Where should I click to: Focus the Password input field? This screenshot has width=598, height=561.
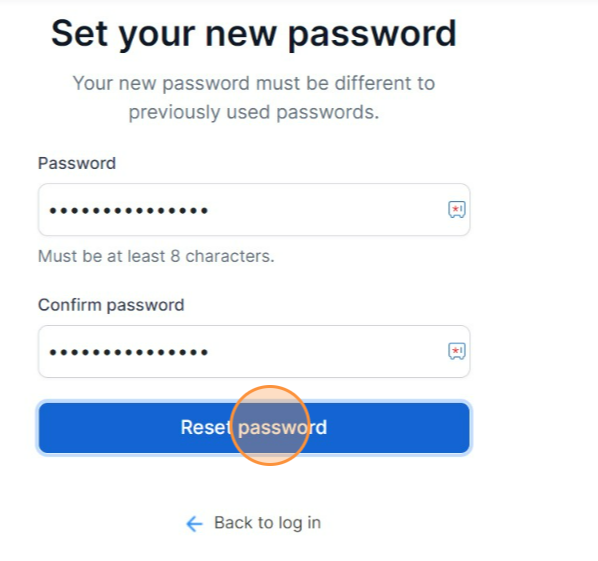[x=254, y=209]
